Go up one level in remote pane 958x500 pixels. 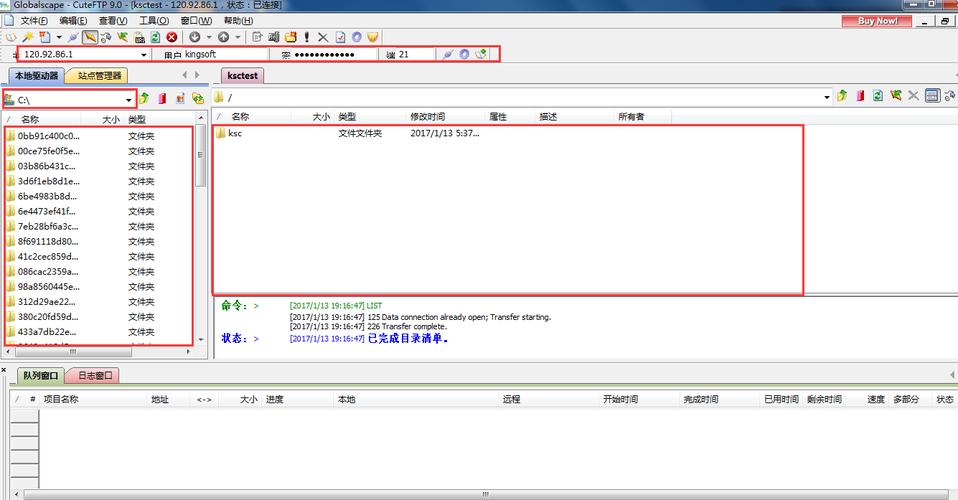tap(842, 96)
